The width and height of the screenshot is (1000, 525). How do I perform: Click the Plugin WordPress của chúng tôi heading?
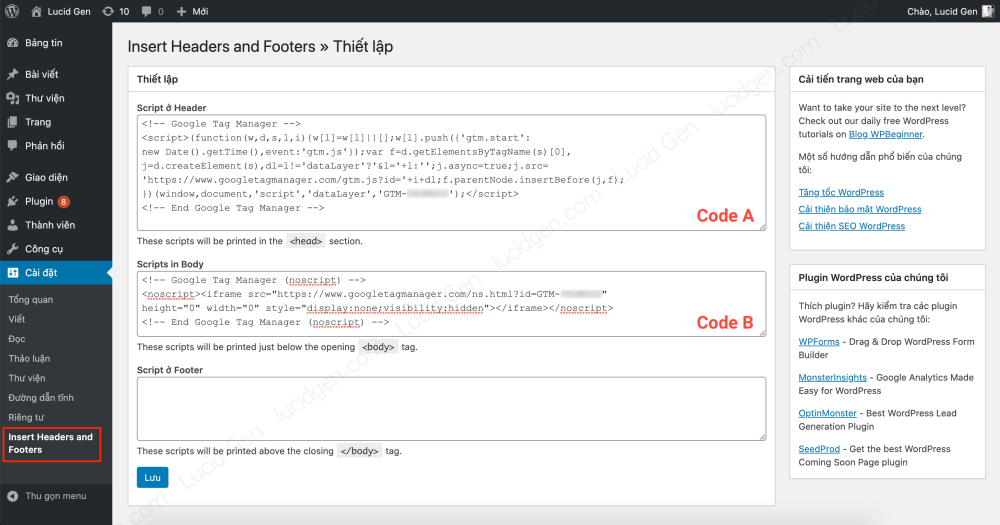(x=873, y=277)
